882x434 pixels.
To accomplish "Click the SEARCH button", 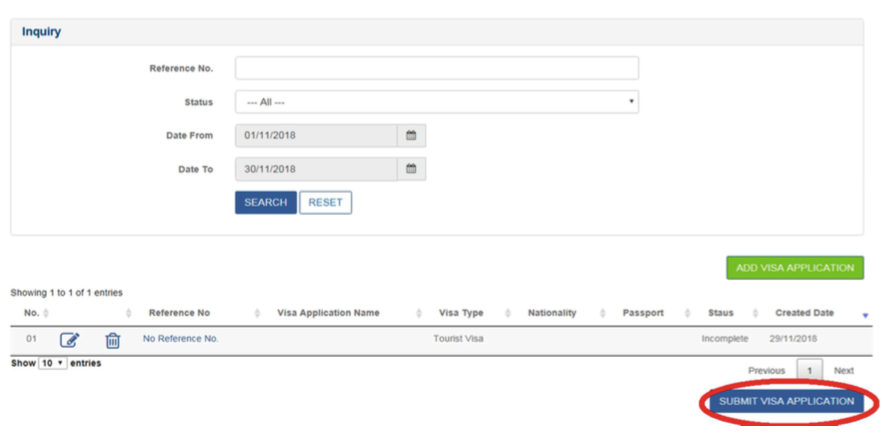I will 265,202.
